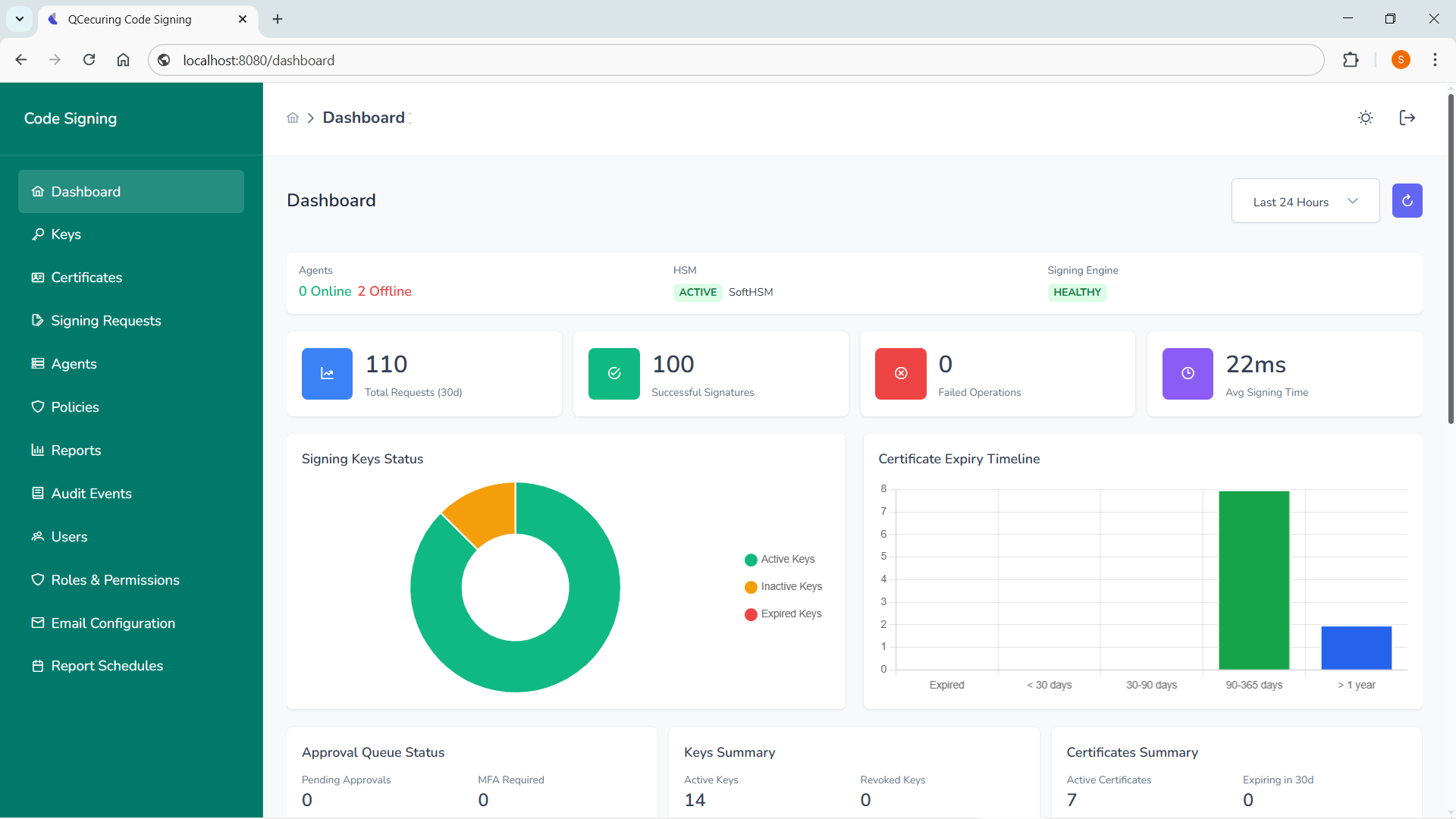1456x819 pixels.
Task: Click inside the address bar
Action: coord(531,60)
